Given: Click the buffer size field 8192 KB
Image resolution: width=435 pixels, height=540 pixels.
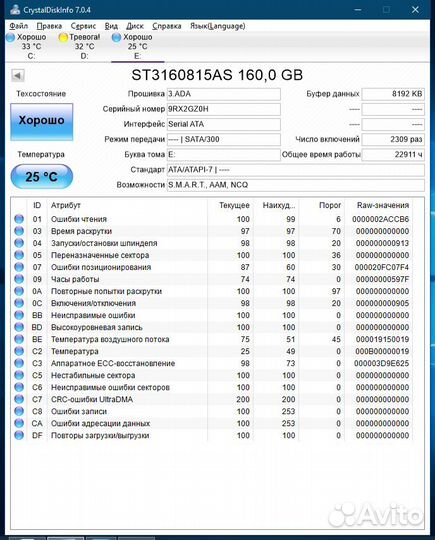Looking at the screenshot, I should (x=393, y=94).
